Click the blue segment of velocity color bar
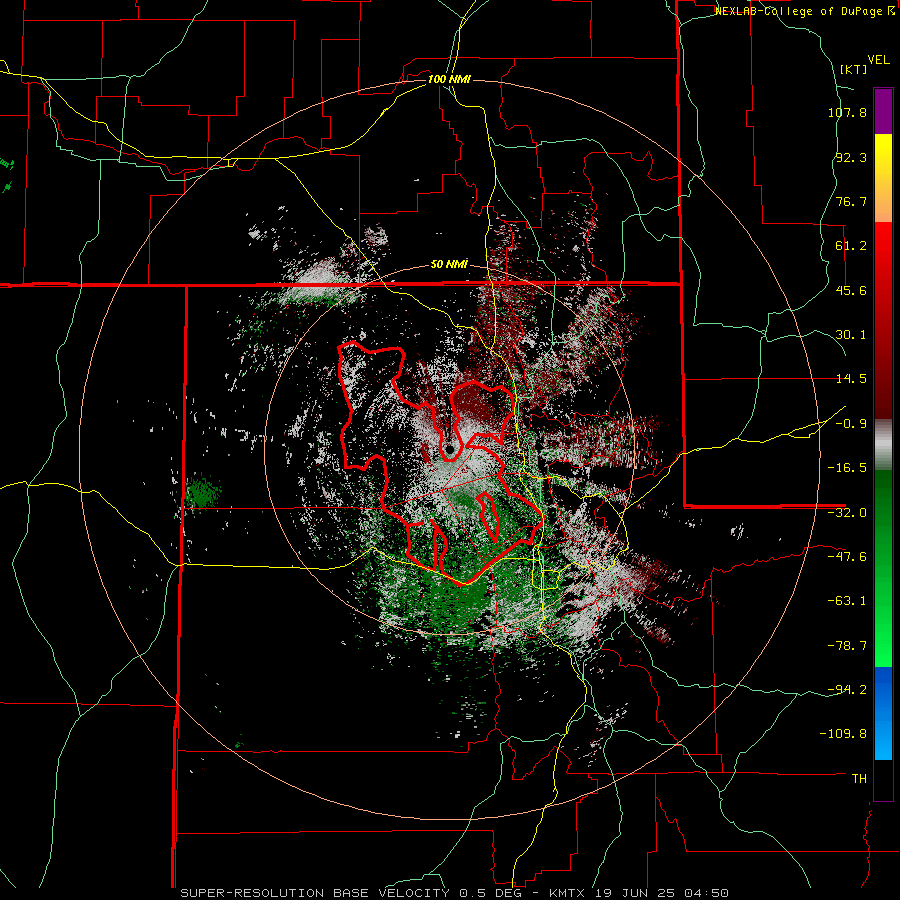This screenshot has width=900, height=900. [x=883, y=713]
